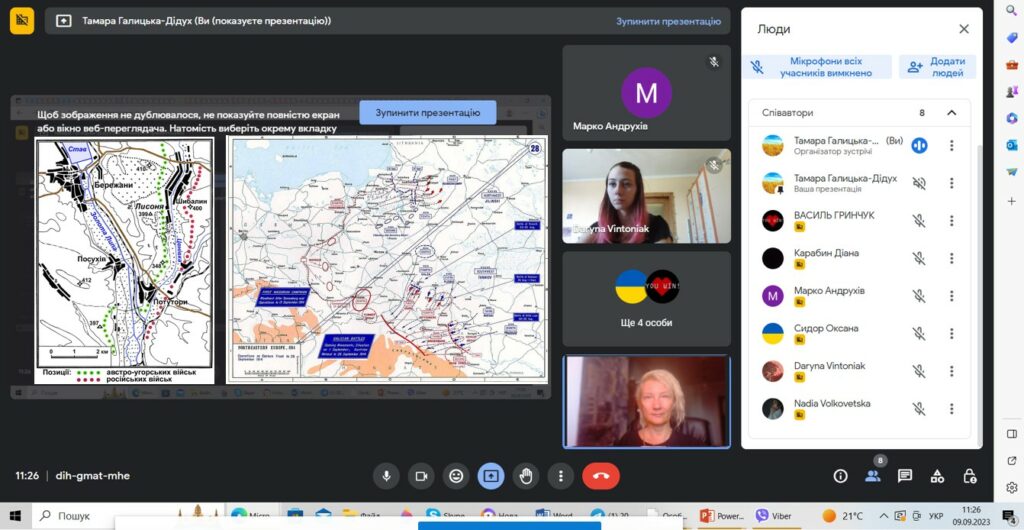The width and height of the screenshot is (1024, 530).
Task: Toggle the camera in the call controls
Action: click(422, 476)
